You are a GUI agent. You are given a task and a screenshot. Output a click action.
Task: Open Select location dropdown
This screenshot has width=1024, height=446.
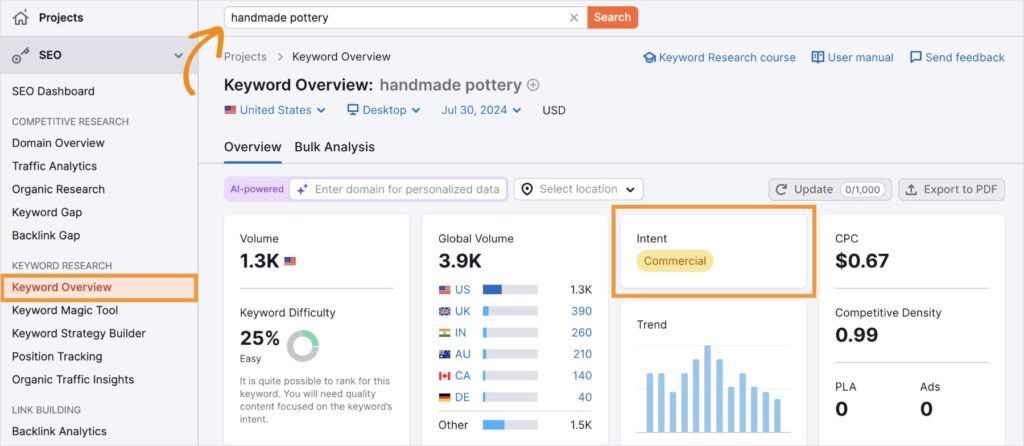[579, 189]
